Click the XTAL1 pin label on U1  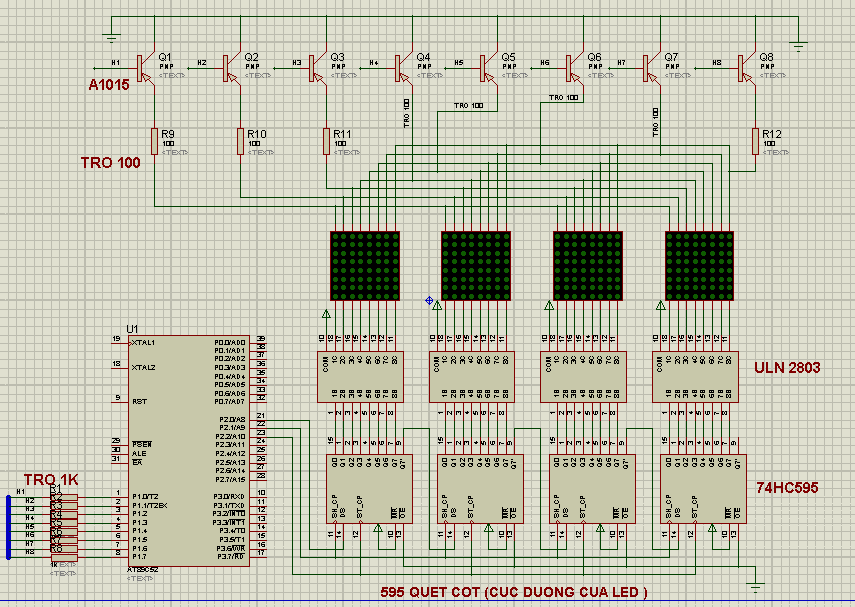click(x=143, y=342)
